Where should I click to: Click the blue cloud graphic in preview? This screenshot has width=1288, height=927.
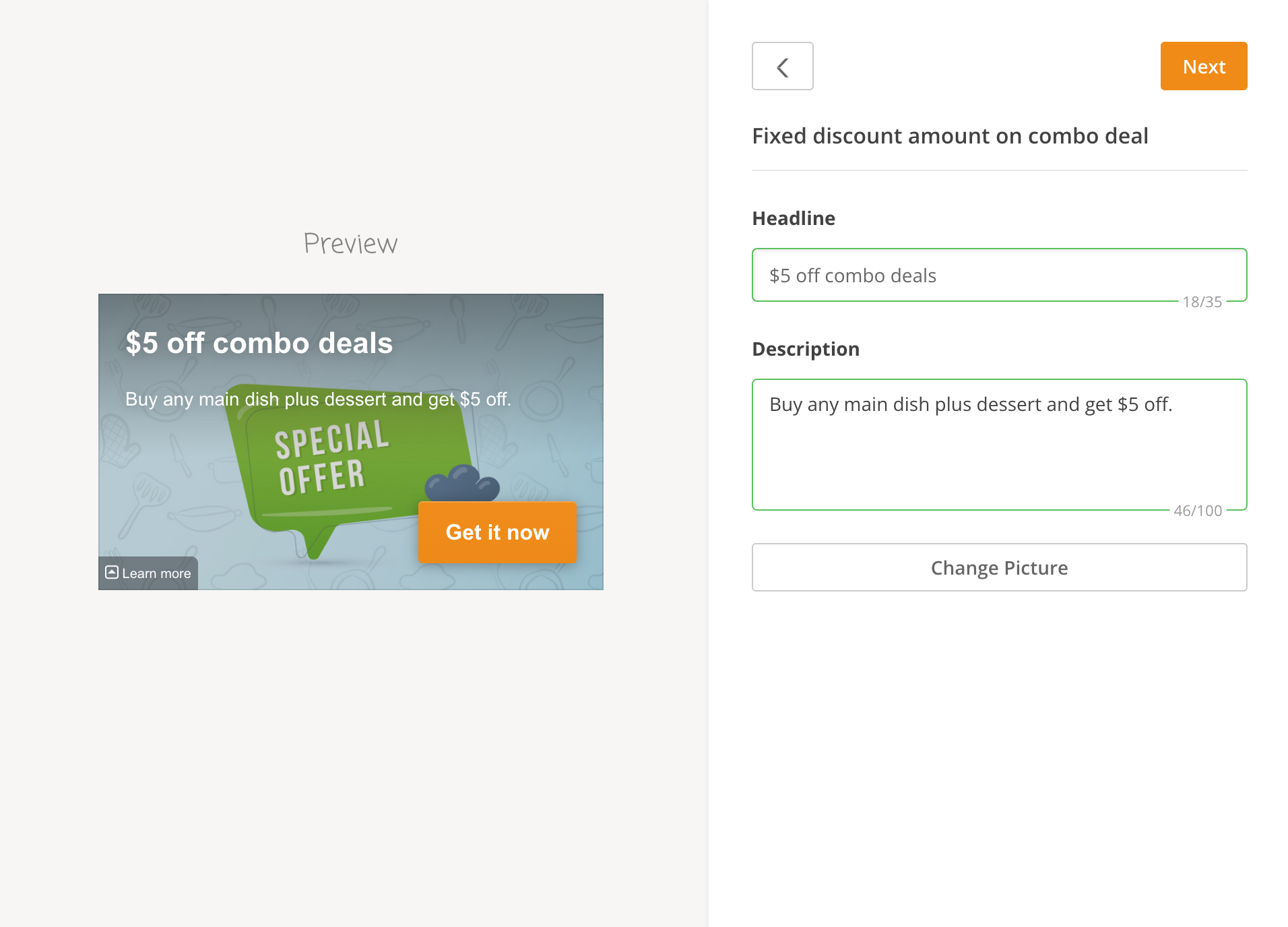463,483
